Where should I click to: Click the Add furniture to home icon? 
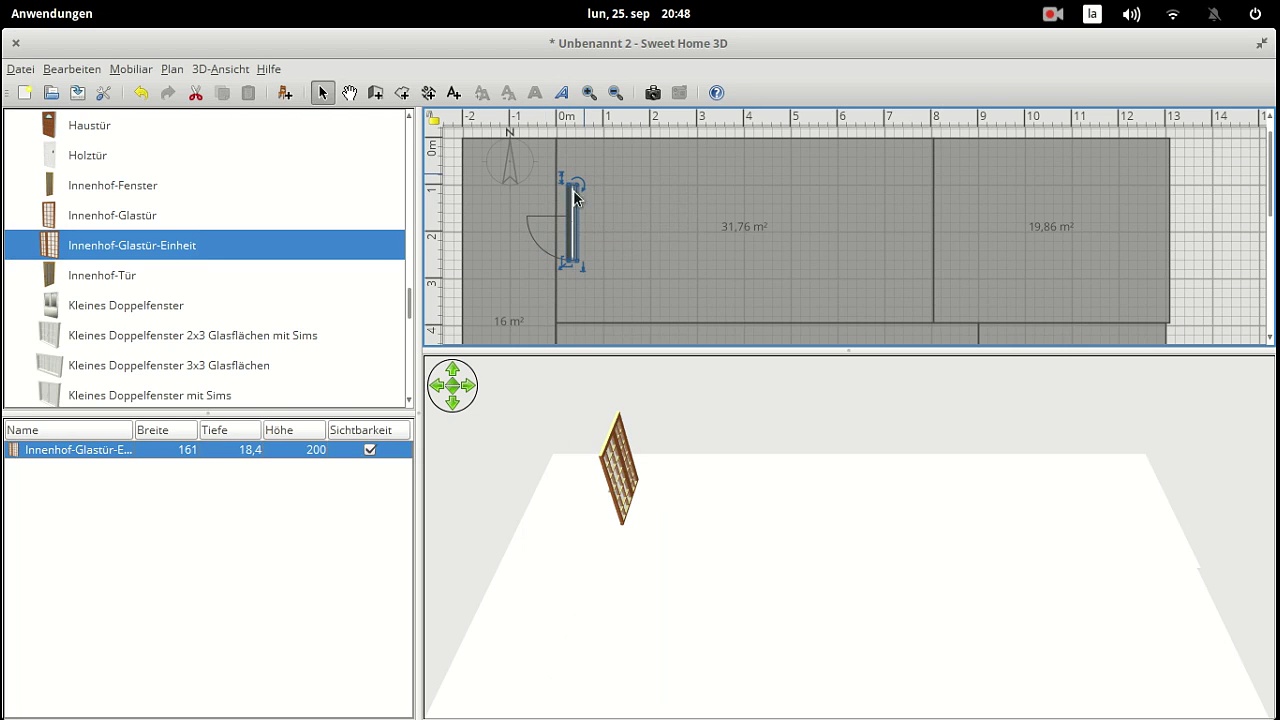coord(285,93)
